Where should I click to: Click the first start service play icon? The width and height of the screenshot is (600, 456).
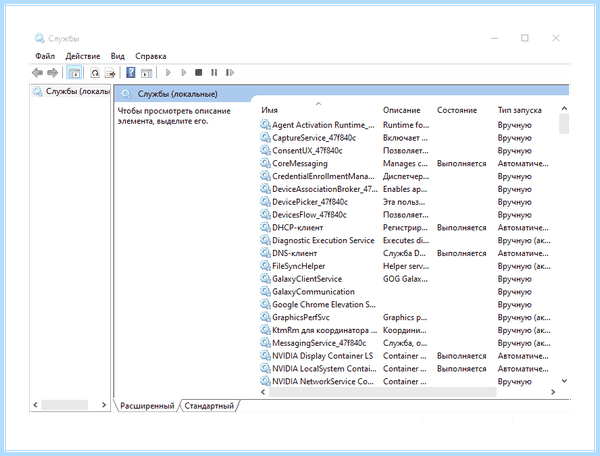[168, 72]
